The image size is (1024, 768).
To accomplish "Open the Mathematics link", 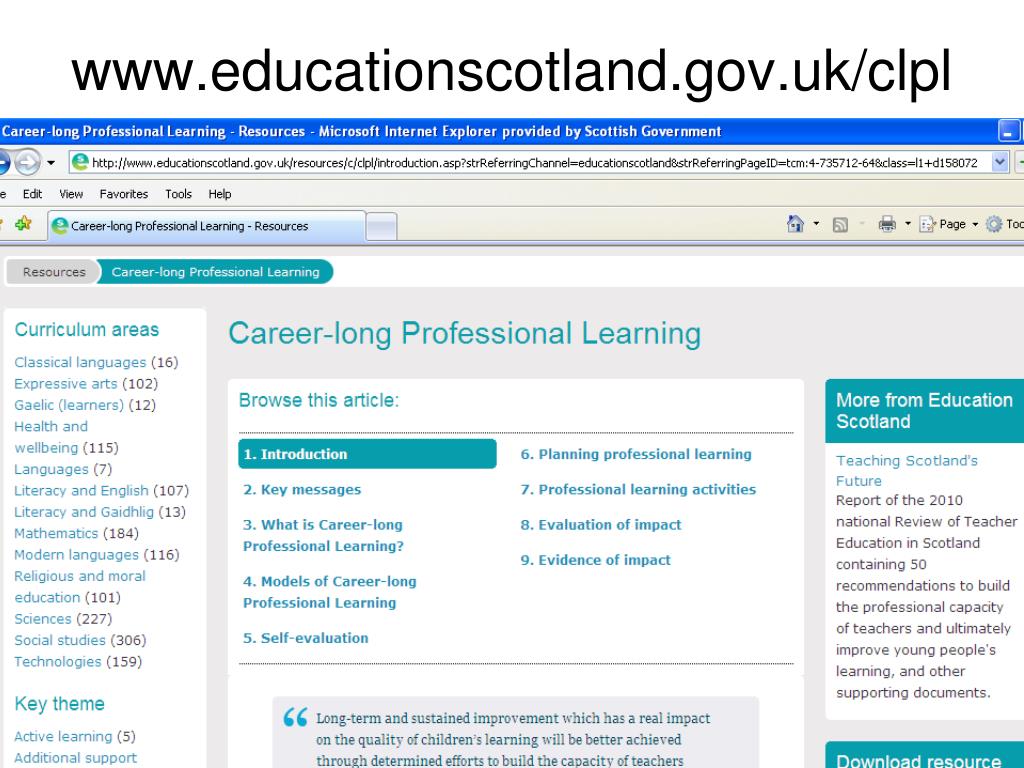I will tap(56, 534).
